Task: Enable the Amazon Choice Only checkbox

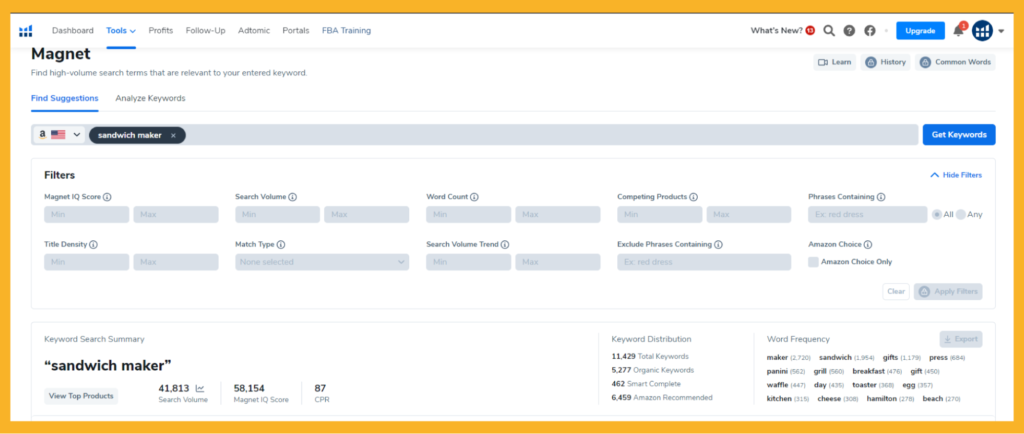Action: tap(814, 262)
